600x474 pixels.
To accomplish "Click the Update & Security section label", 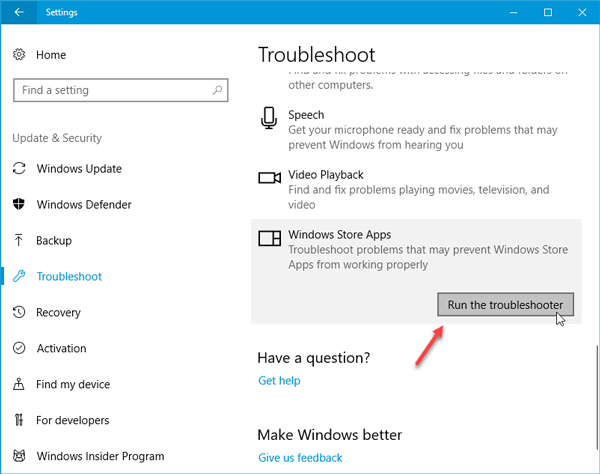I will point(57,138).
